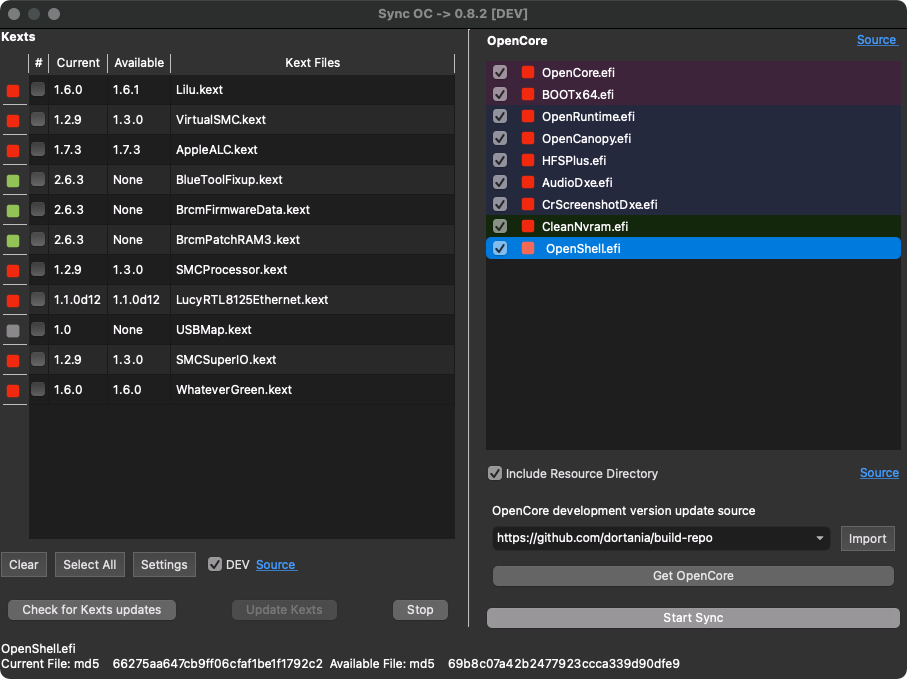Open the update source dropdown arrow
Screen dimensions: 907x679
coord(819,538)
